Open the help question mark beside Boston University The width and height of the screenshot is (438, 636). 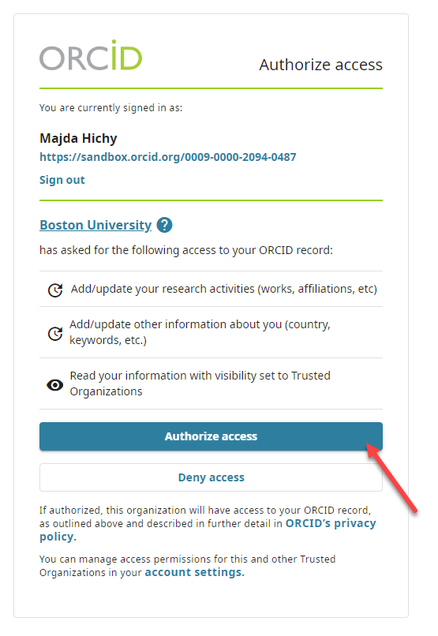[164, 225]
